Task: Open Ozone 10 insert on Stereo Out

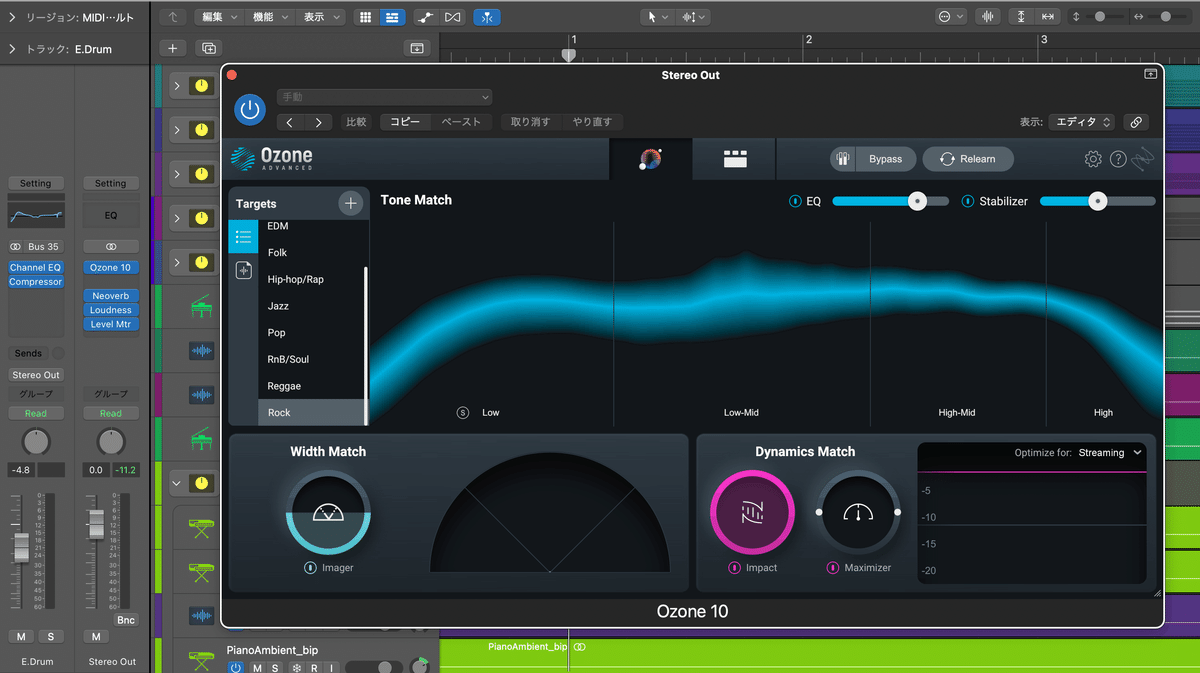Action: (x=110, y=268)
